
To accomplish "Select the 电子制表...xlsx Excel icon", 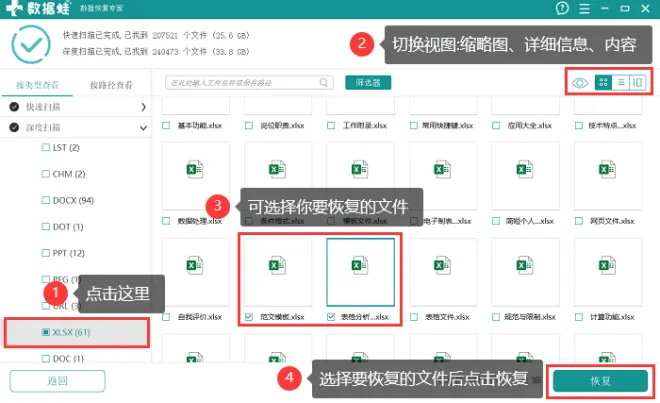I will tap(442, 169).
